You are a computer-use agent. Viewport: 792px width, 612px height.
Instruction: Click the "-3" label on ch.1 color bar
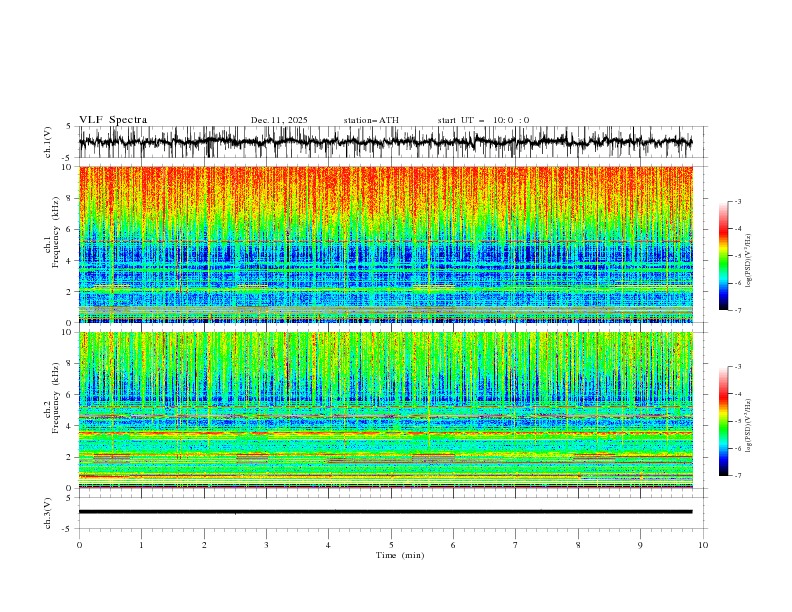tap(737, 201)
